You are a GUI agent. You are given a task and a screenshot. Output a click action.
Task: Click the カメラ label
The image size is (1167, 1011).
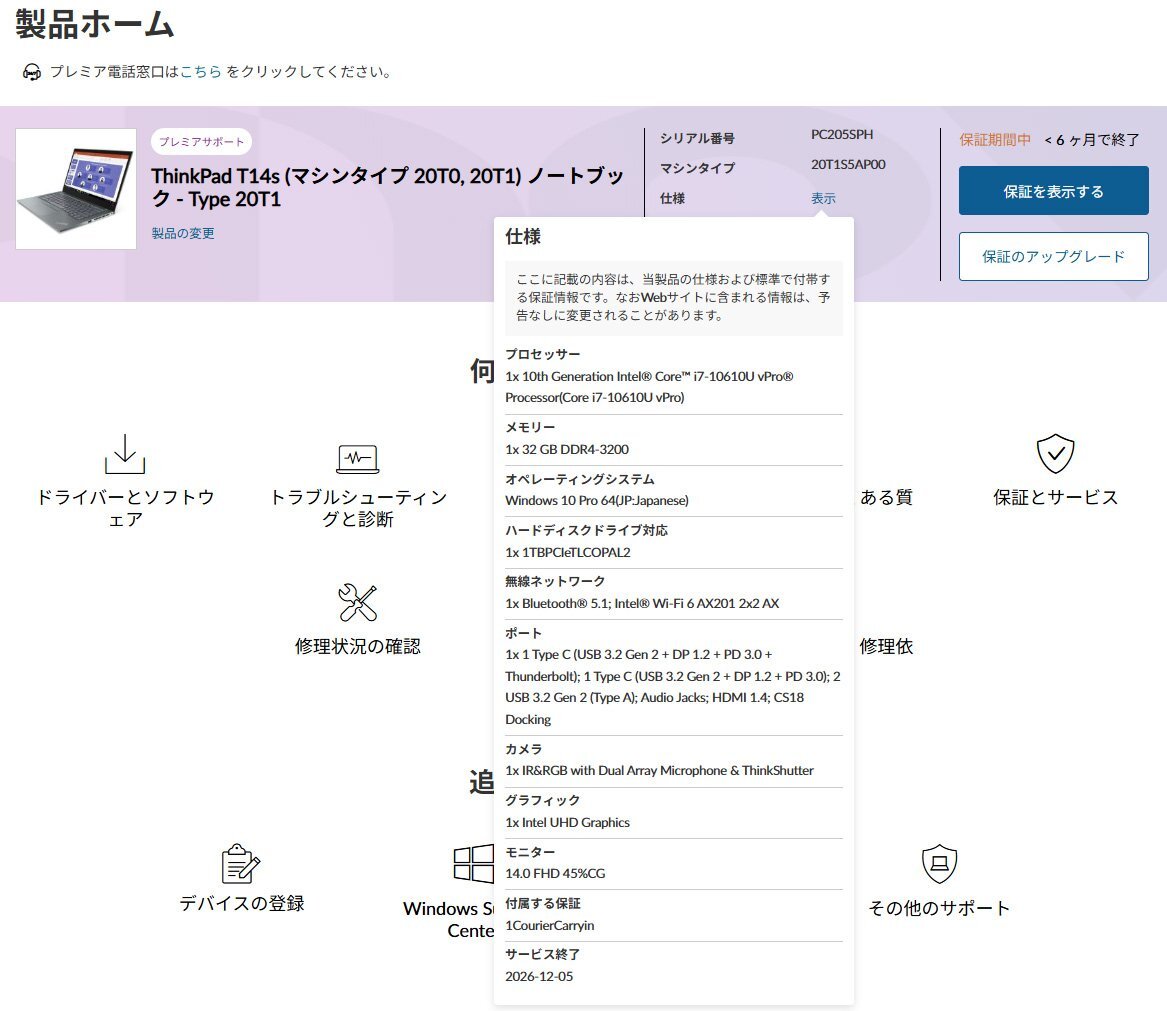pyautogui.click(x=523, y=749)
